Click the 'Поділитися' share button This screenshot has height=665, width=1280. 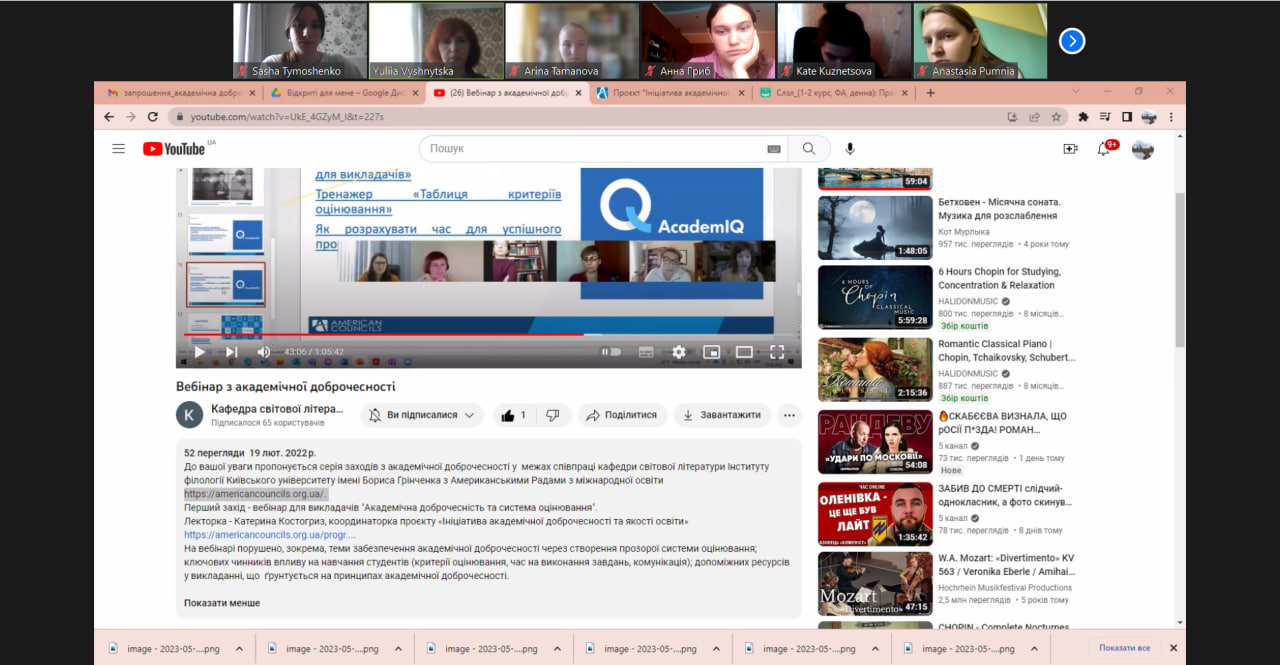click(x=621, y=415)
